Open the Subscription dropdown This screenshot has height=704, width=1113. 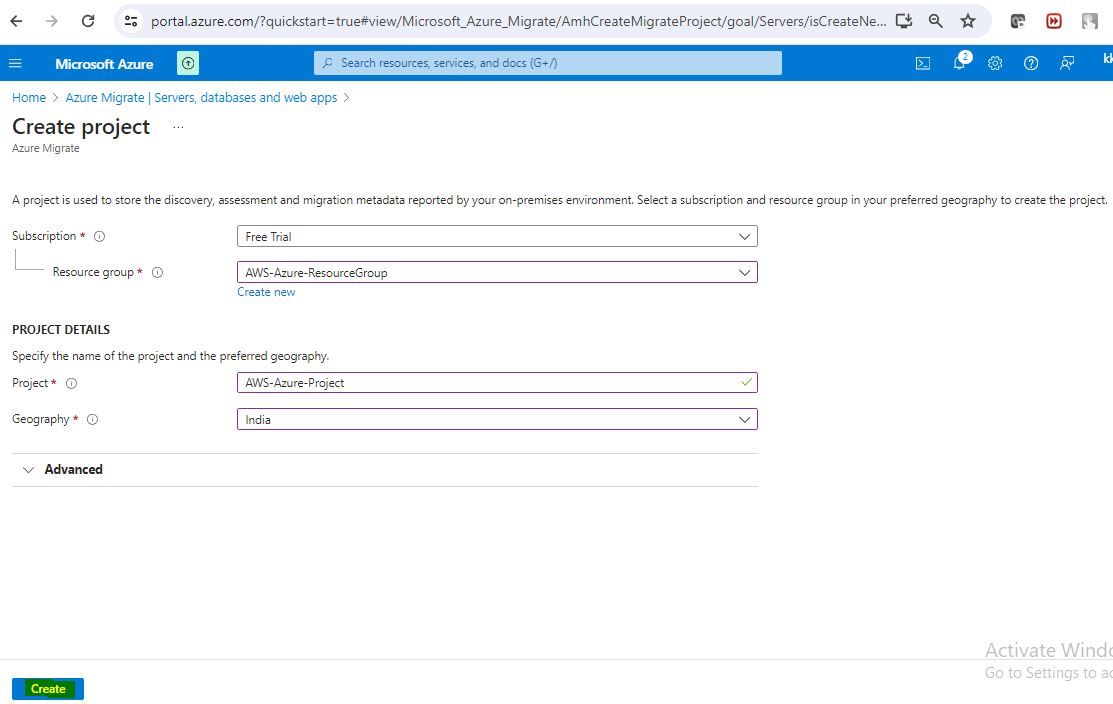496,237
